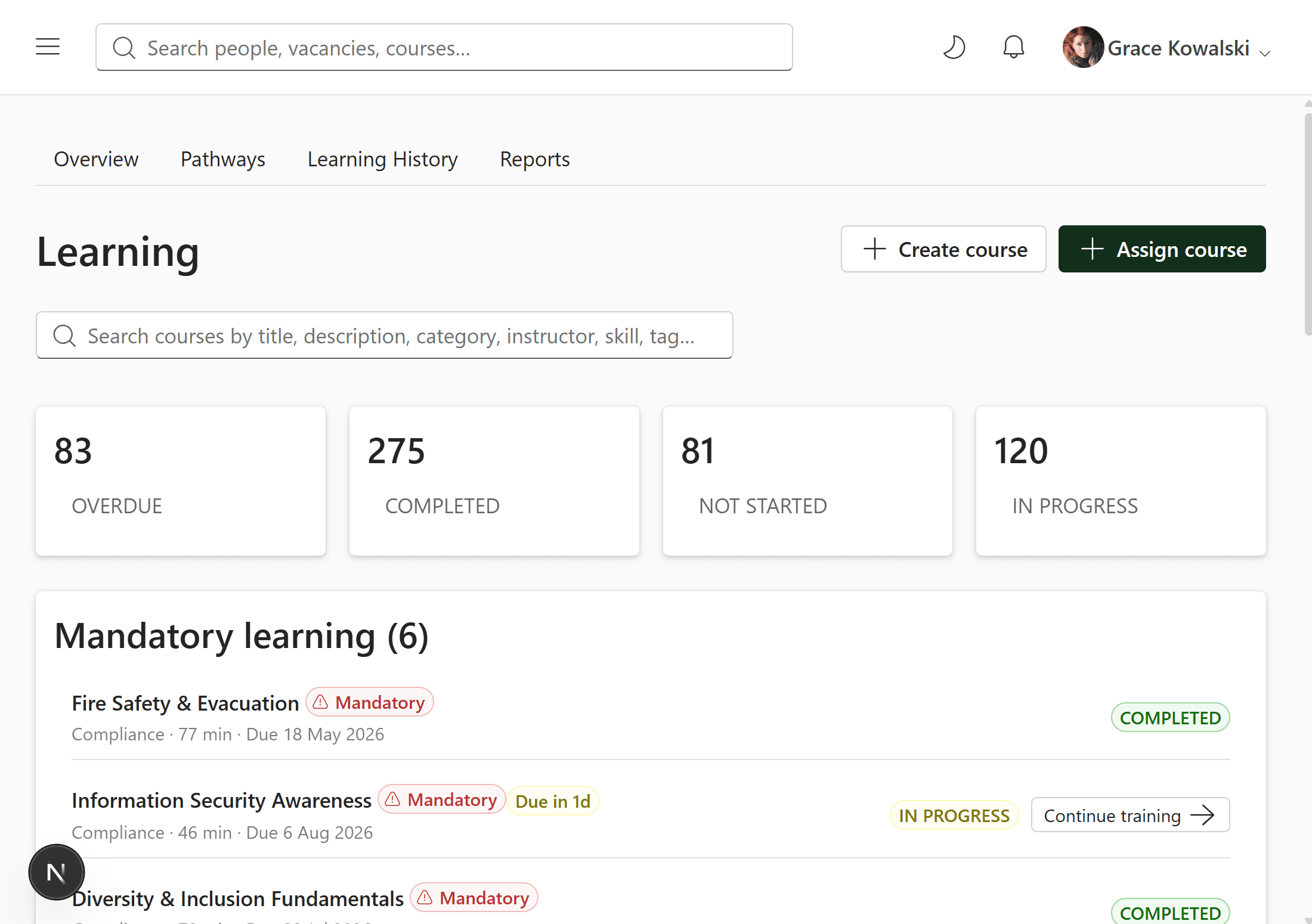Select the 275 Completed stat card

coord(494,481)
